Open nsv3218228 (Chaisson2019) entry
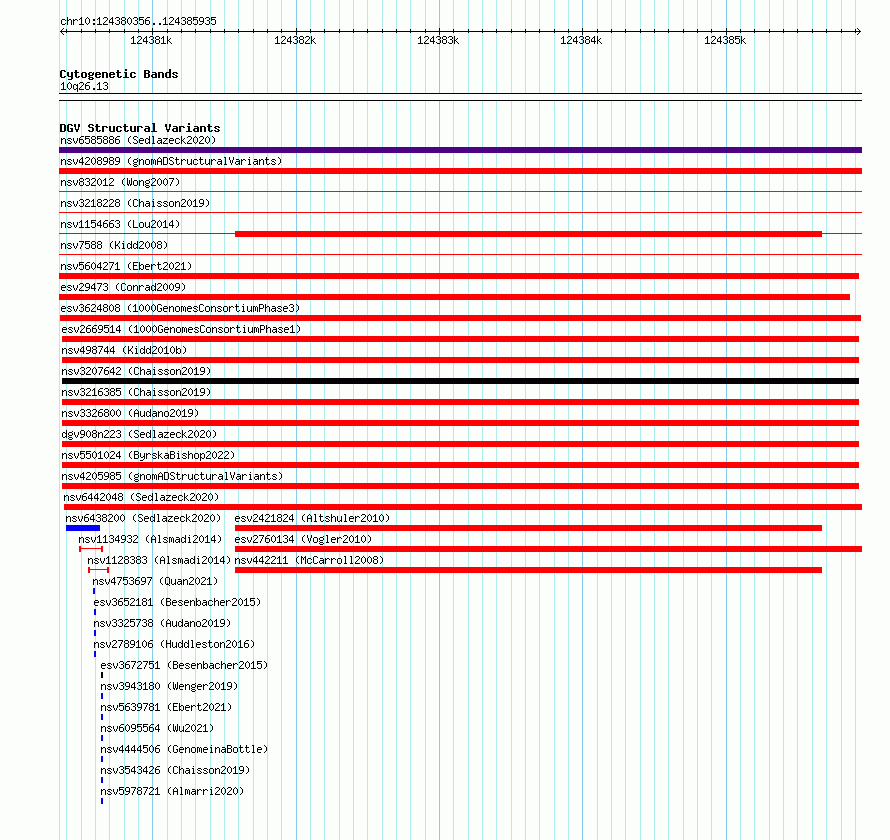The image size is (890, 840). (135, 203)
